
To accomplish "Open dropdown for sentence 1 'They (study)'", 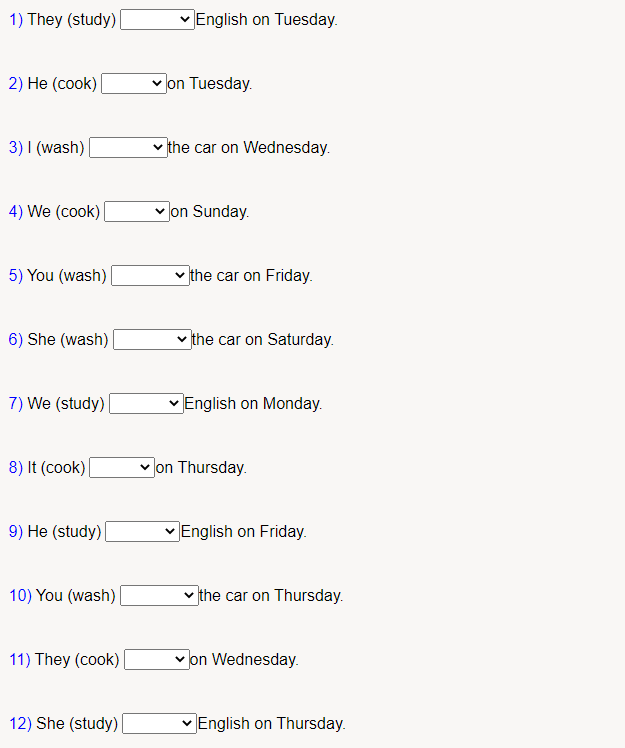I will 157,20.
